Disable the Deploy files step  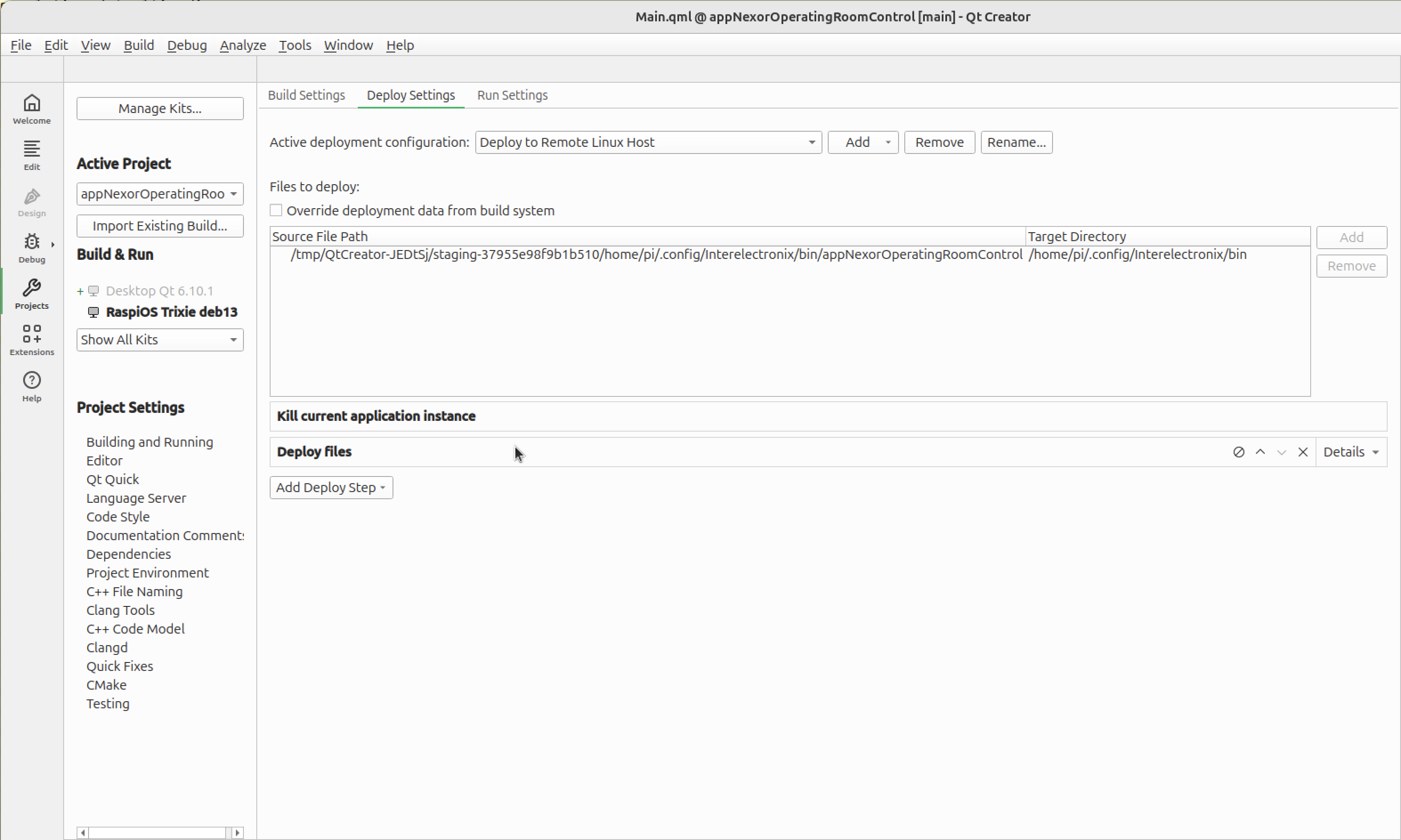point(1239,452)
